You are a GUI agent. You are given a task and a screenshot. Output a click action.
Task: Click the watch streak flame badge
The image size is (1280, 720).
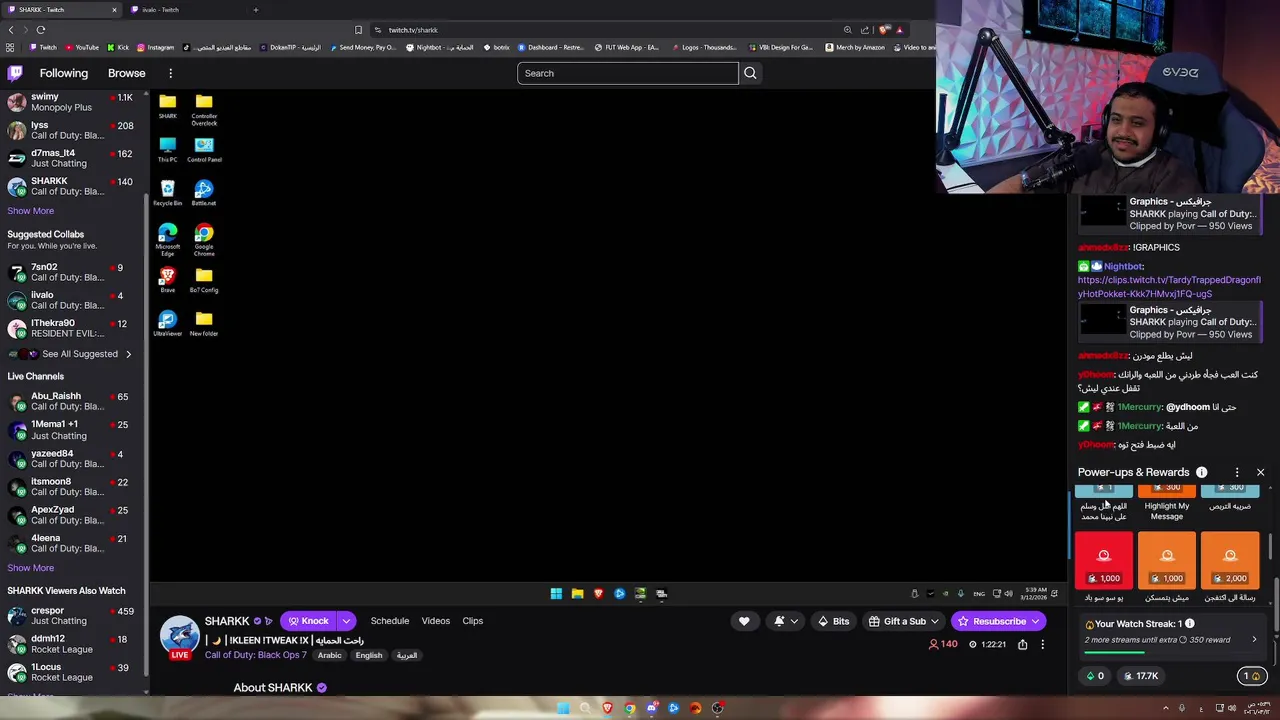(1251, 676)
